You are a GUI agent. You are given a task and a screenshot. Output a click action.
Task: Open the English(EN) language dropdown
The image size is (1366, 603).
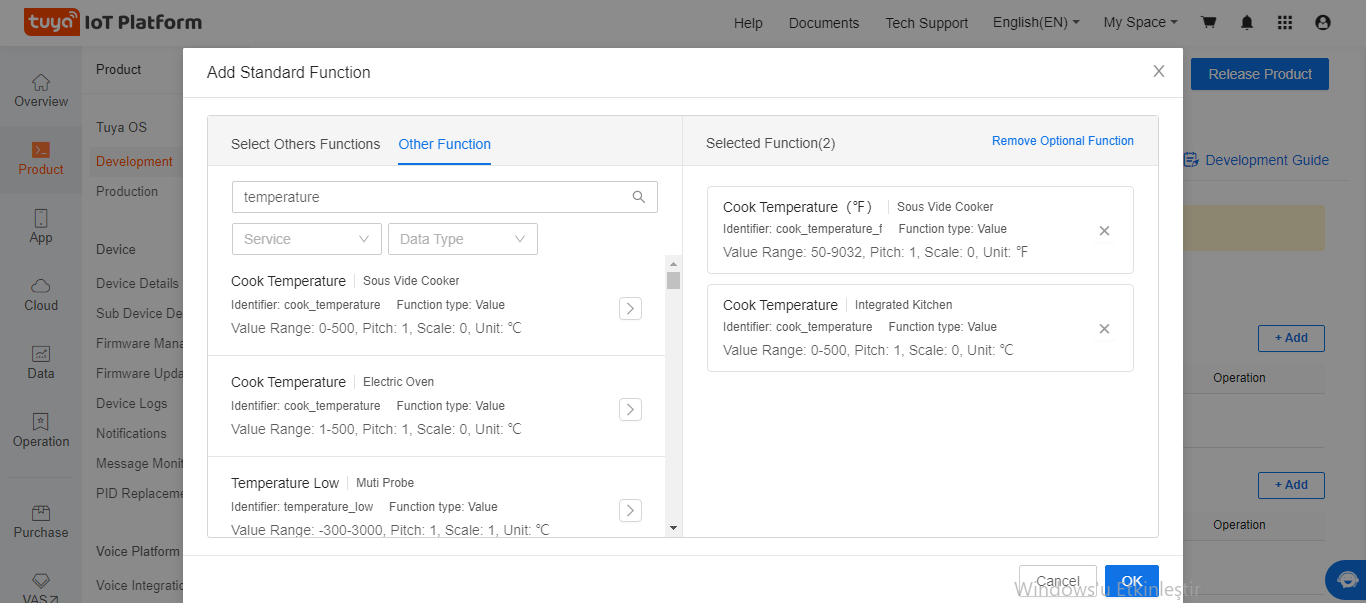1035,22
